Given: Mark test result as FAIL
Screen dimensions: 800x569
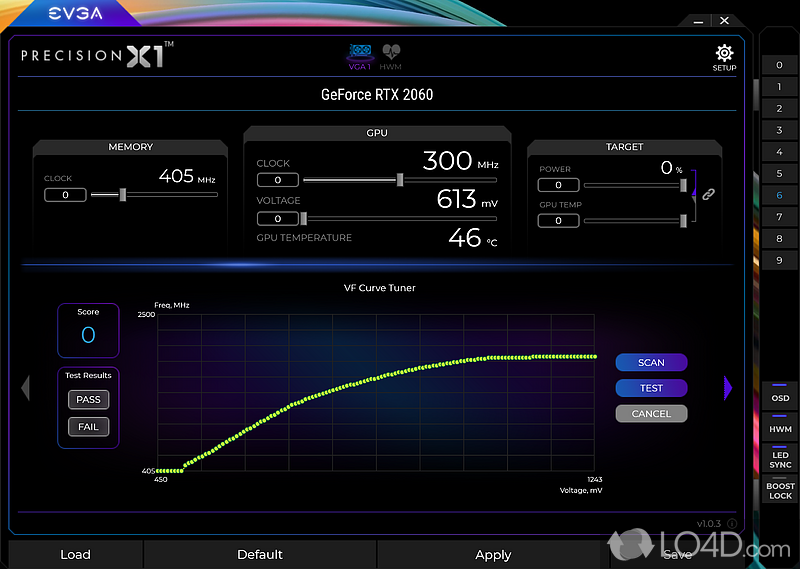Looking at the screenshot, I should pyautogui.click(x=88, y=427).
